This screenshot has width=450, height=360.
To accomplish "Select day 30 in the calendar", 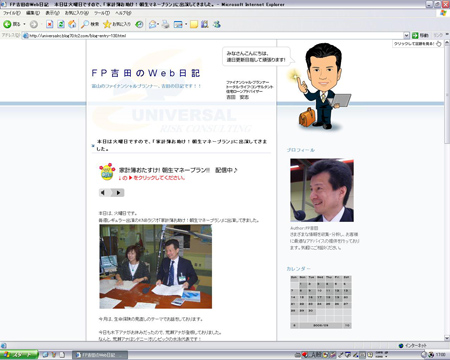I will 311,311.
